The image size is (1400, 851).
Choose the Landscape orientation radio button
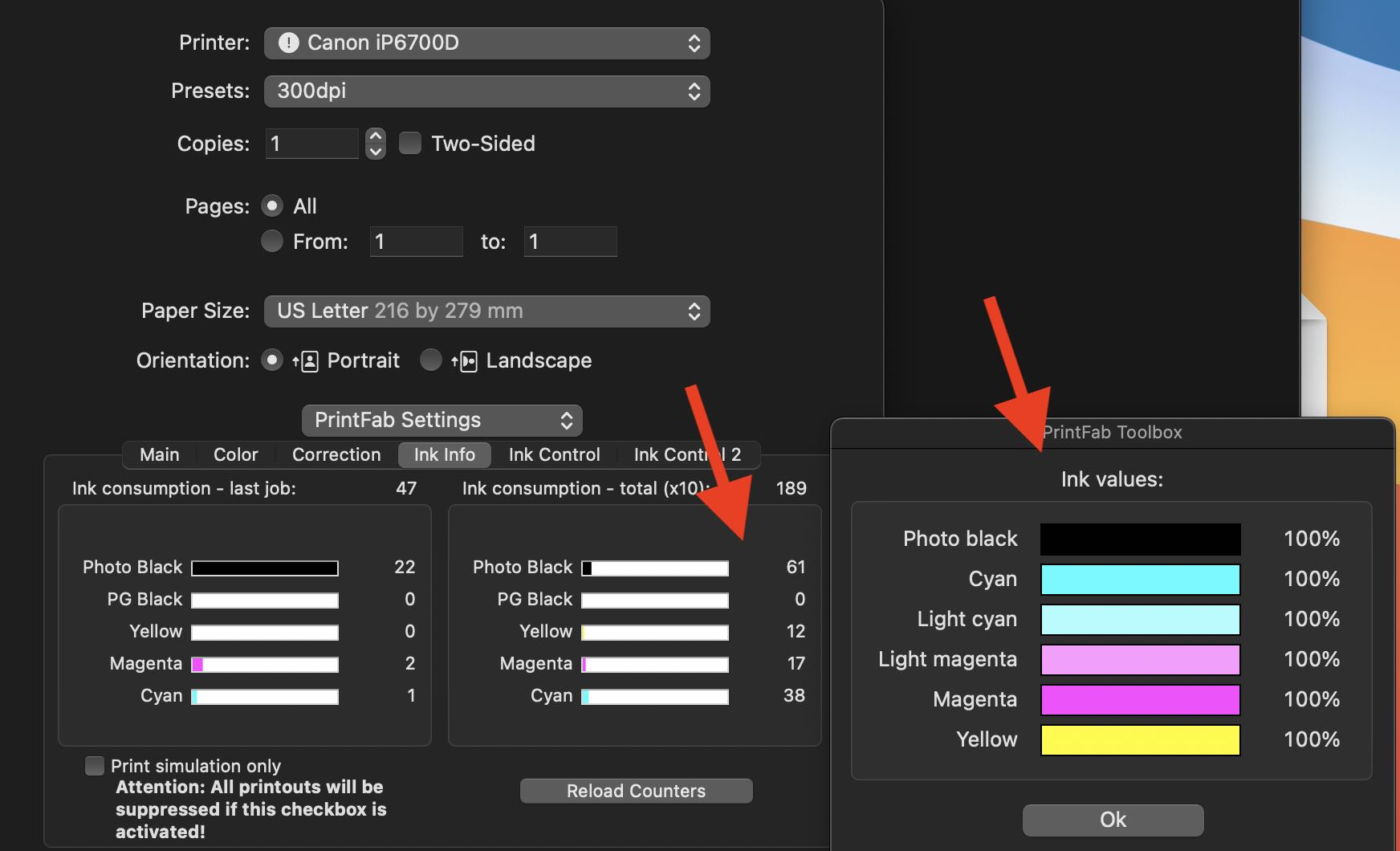tap(431, 360)
